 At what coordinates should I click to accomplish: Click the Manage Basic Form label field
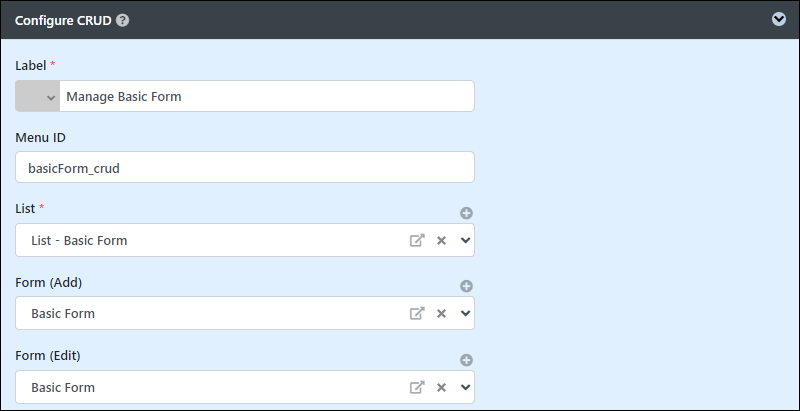[267, 96]
